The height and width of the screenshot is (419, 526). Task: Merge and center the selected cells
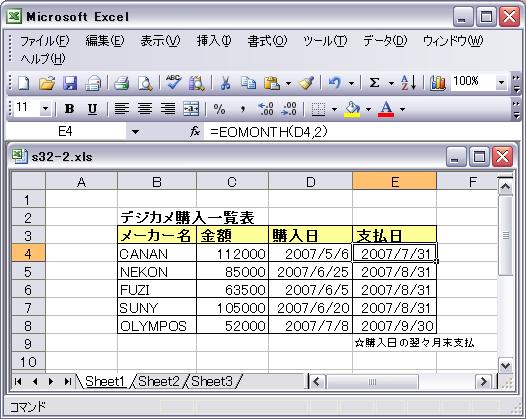pos(191,109)
